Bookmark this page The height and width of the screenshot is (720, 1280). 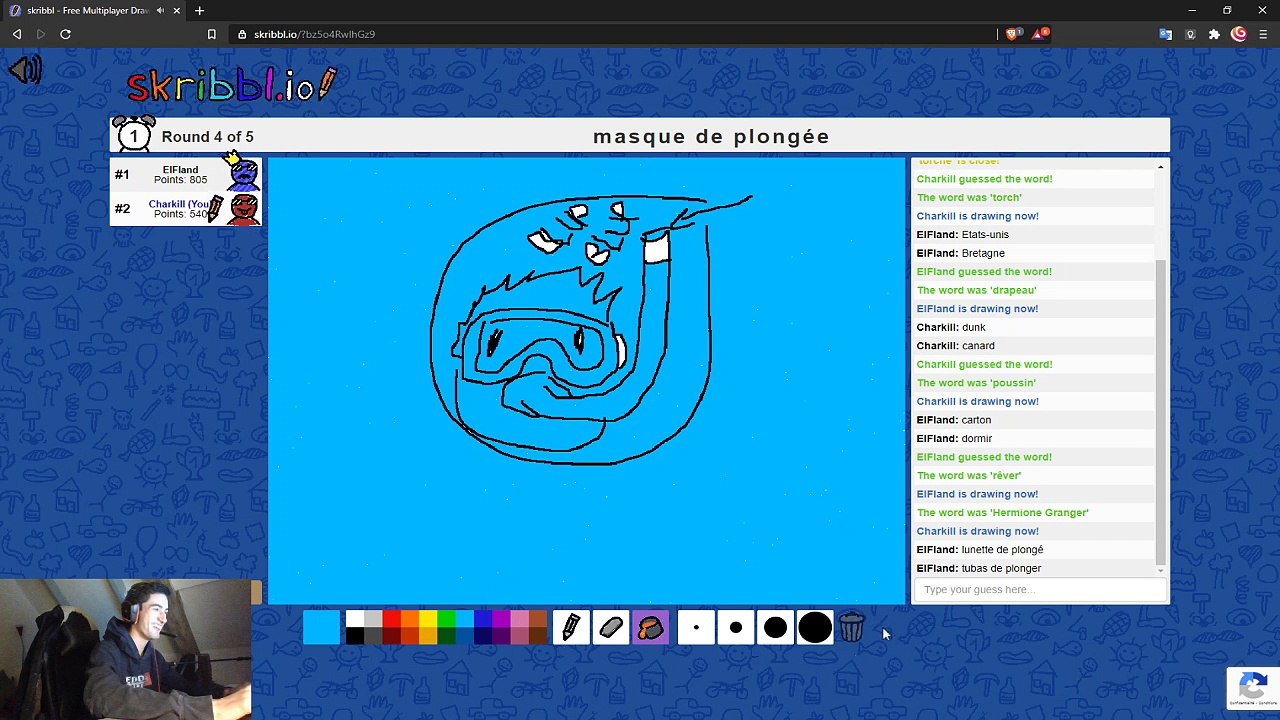pos(211,34)
